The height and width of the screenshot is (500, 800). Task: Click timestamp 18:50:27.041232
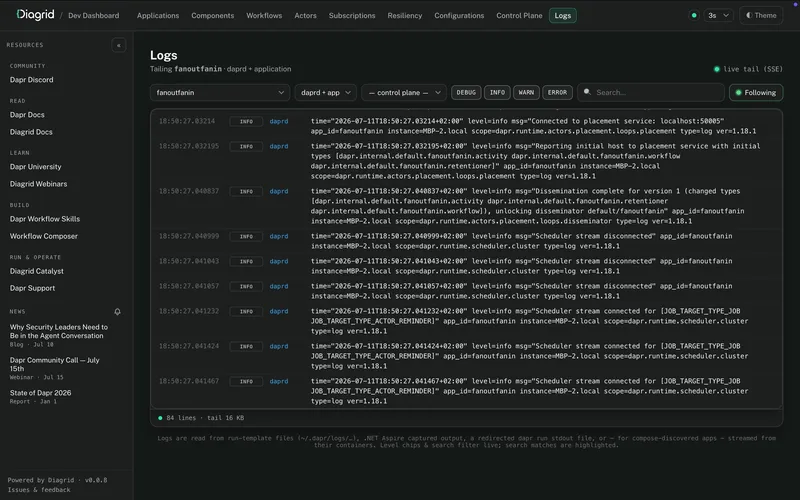click(189, 311)
